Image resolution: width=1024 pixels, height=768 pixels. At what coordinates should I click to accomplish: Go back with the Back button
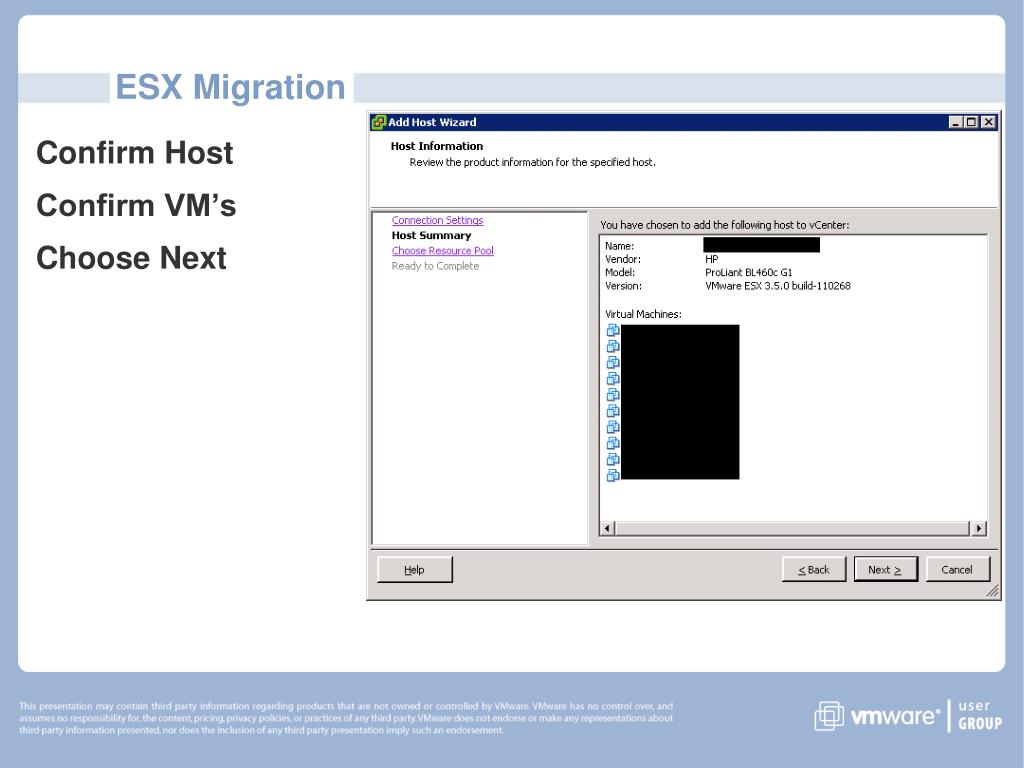pyautogui.click(x=814, y=569)
